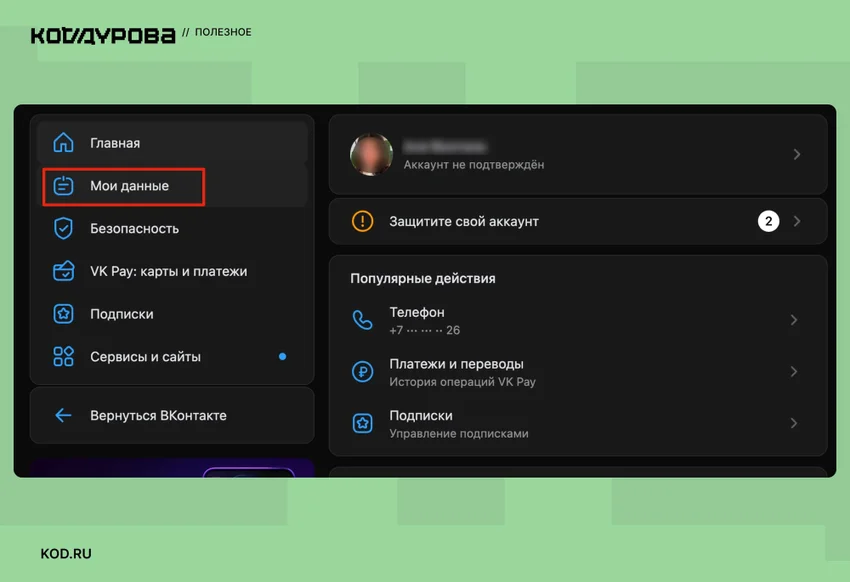The width and height of the screenshot is (850, 582).
Task: Click the VK Pay wallet icon
Action: [x=63, y=271]
